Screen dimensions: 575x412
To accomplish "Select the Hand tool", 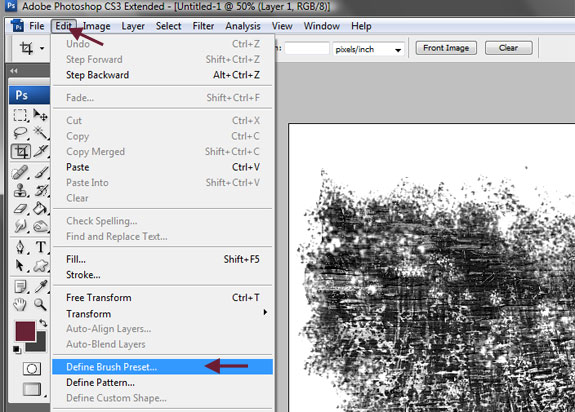I will pyautogui.click(x=20, y=304).
